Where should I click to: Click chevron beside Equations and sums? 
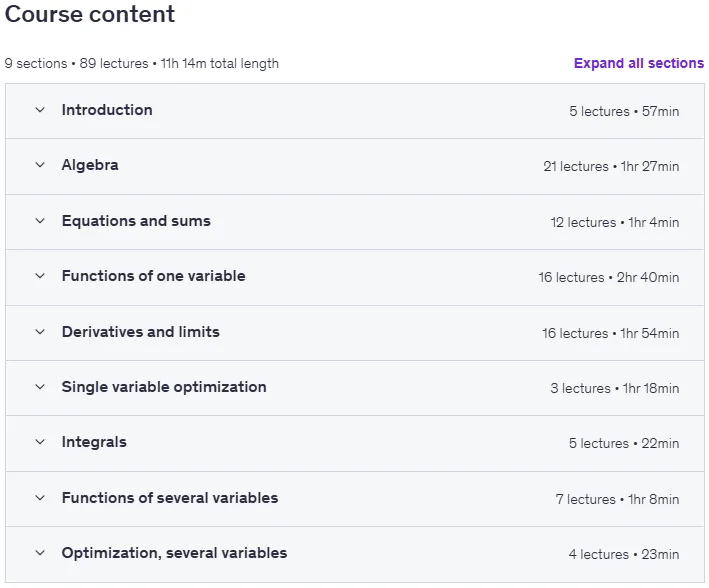(x=40, y=221)
